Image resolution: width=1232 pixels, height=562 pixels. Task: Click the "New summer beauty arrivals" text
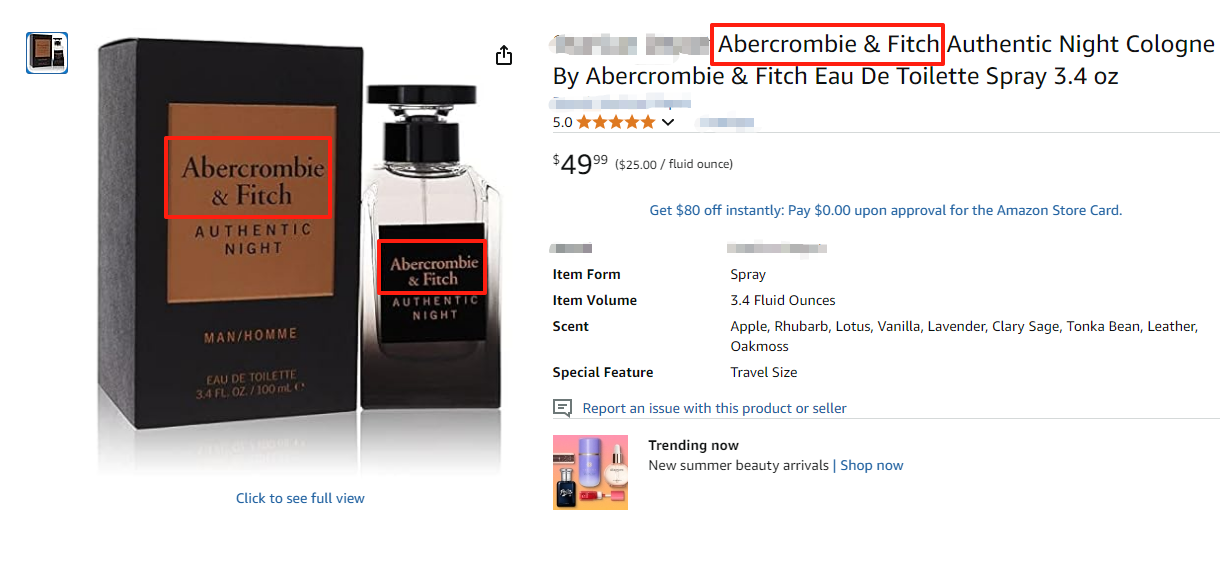click(738, 465)
